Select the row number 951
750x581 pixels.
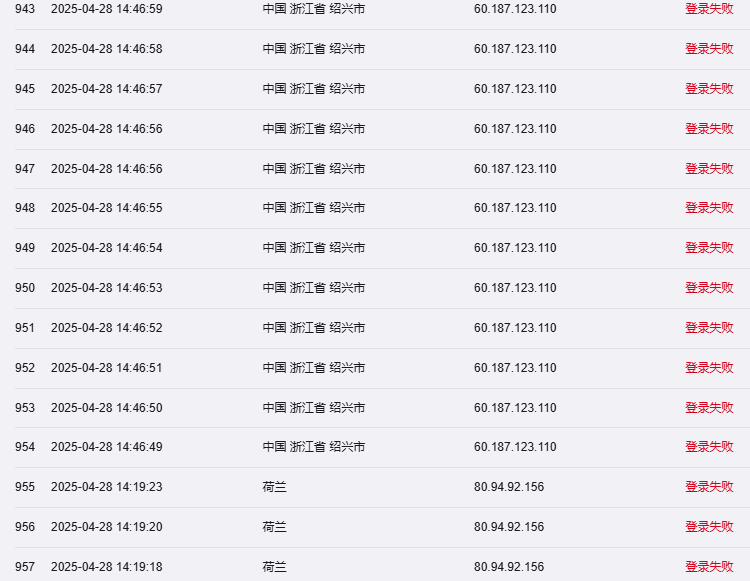[x=25, y=328]
